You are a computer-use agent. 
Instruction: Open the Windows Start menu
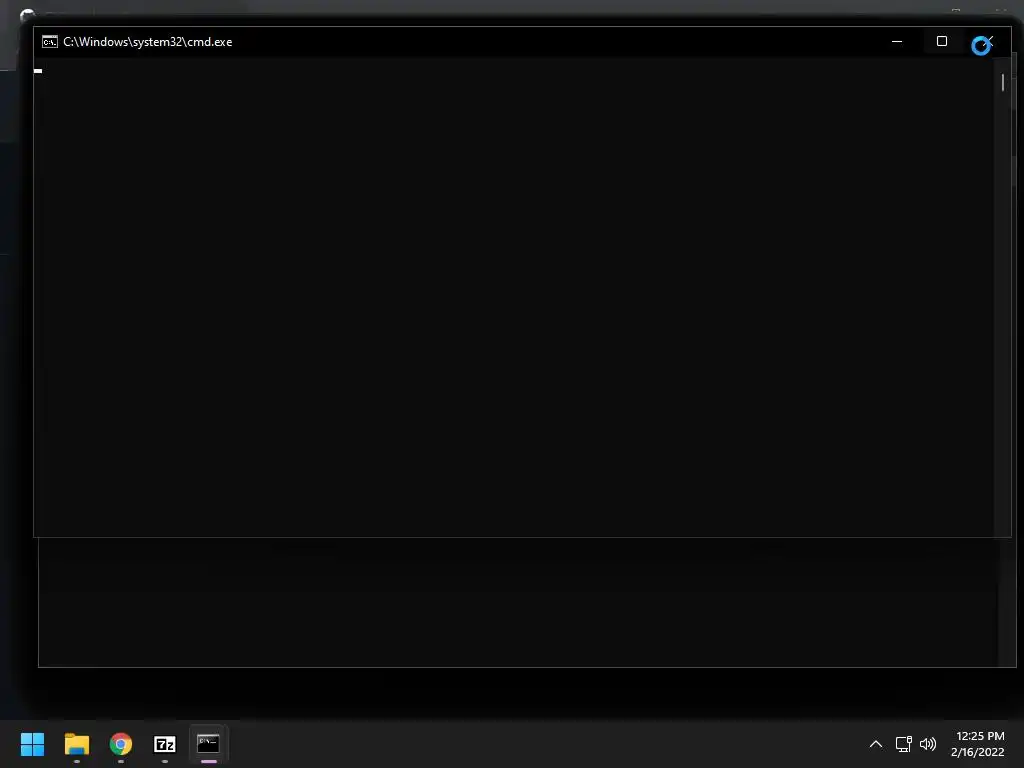(x=33, y=744)
